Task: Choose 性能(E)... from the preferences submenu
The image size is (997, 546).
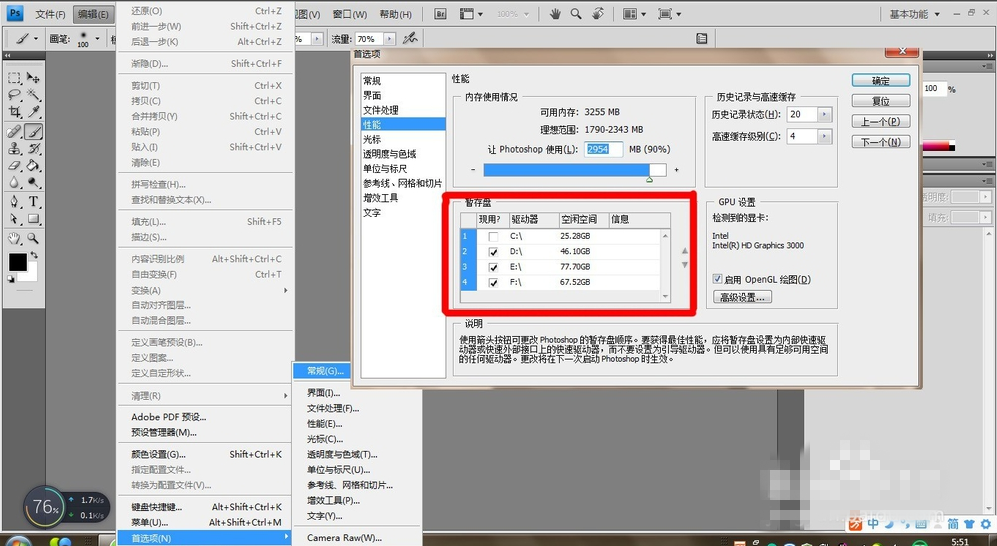Action: coord(324,424)
